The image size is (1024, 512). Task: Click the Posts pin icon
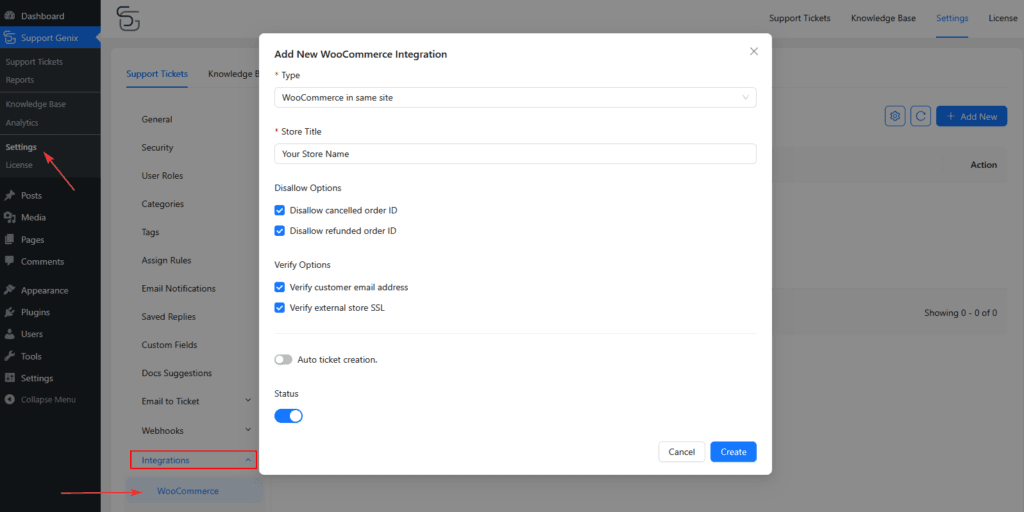(x=10, y=195)
